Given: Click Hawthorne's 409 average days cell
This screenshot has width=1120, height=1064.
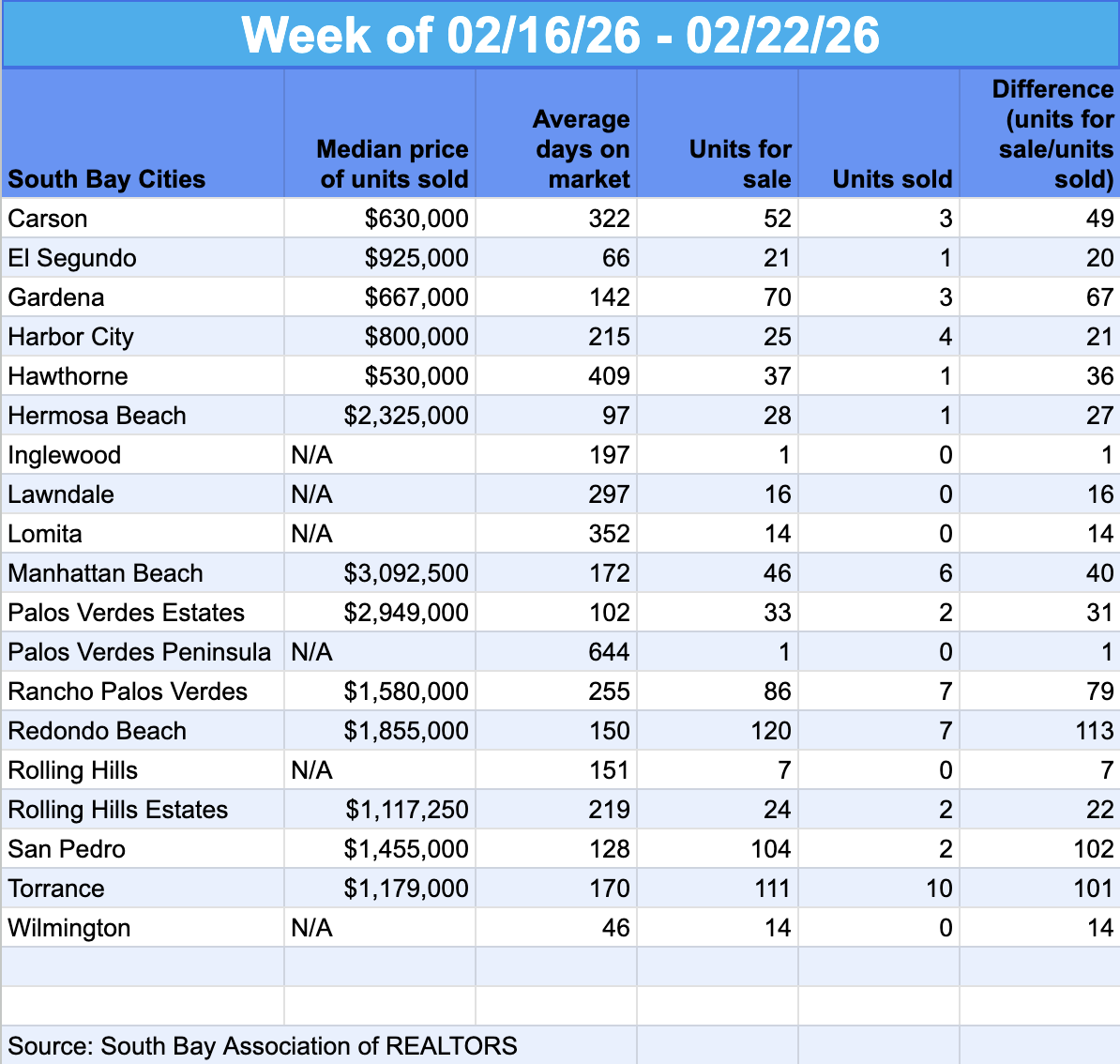Looking at the screenshot, I should [609, 376].
